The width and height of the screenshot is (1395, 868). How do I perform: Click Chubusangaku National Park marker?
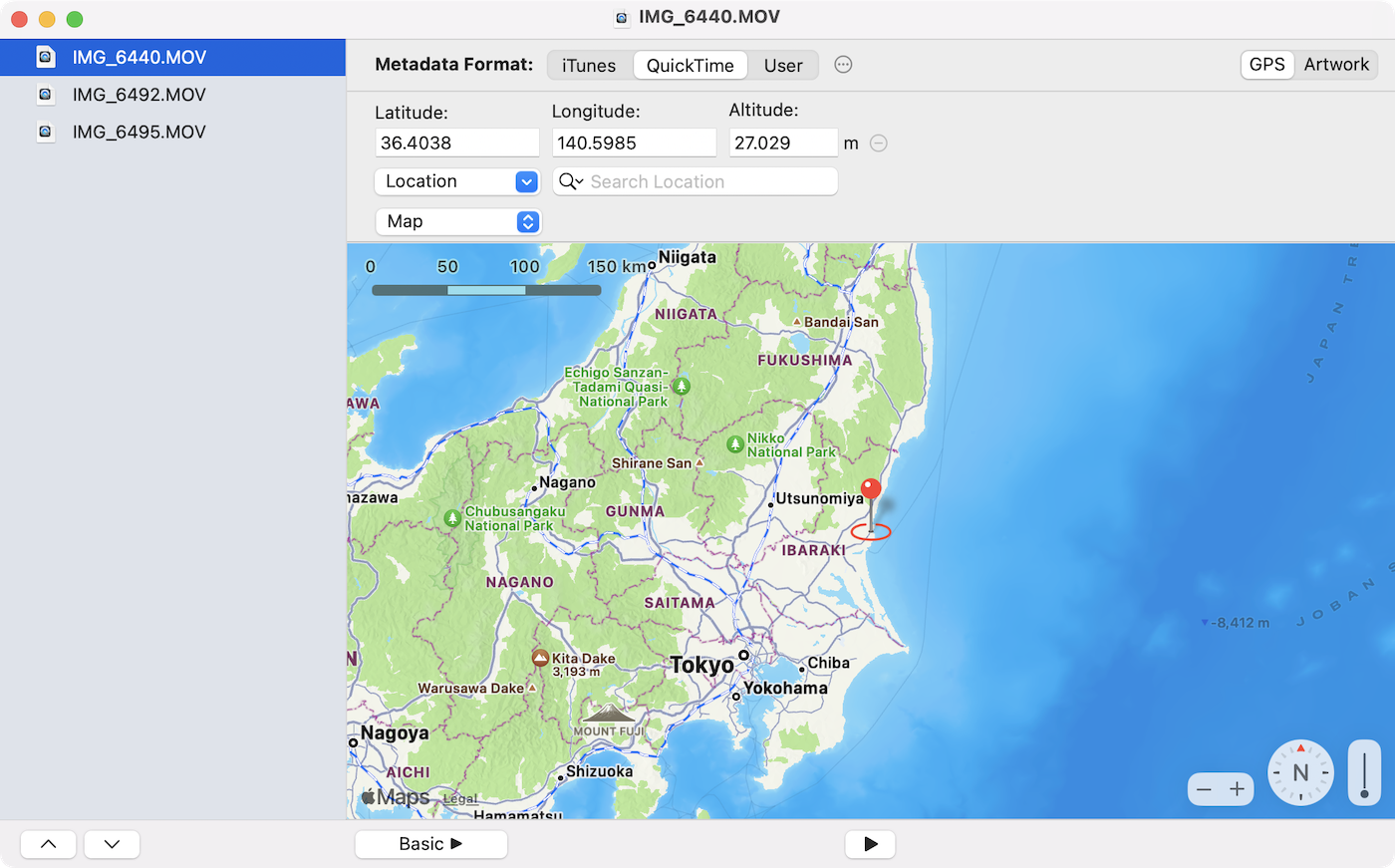(x=452, y=518)
